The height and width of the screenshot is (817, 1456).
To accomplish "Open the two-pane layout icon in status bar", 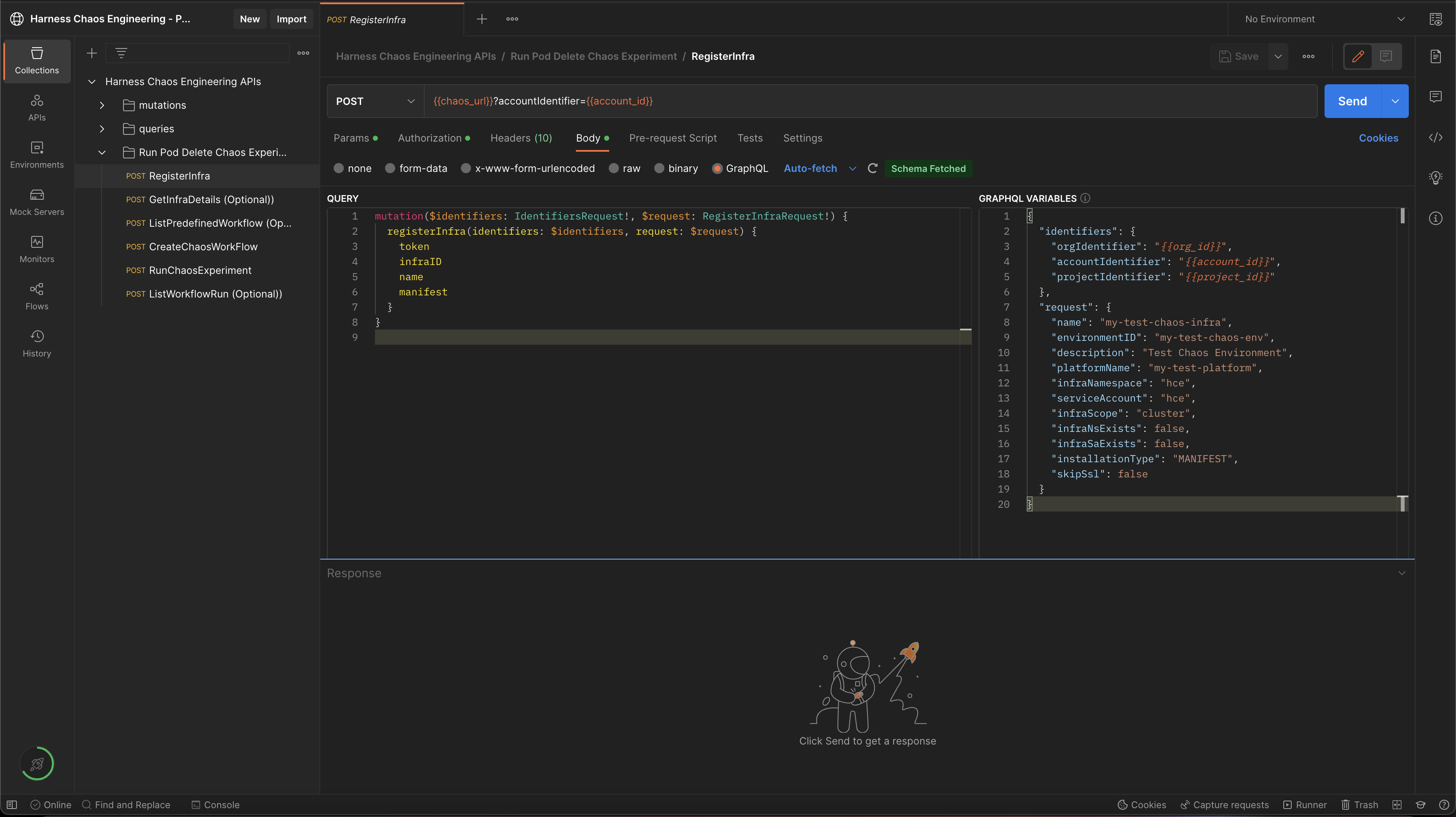I will (x=1397, y=804).
